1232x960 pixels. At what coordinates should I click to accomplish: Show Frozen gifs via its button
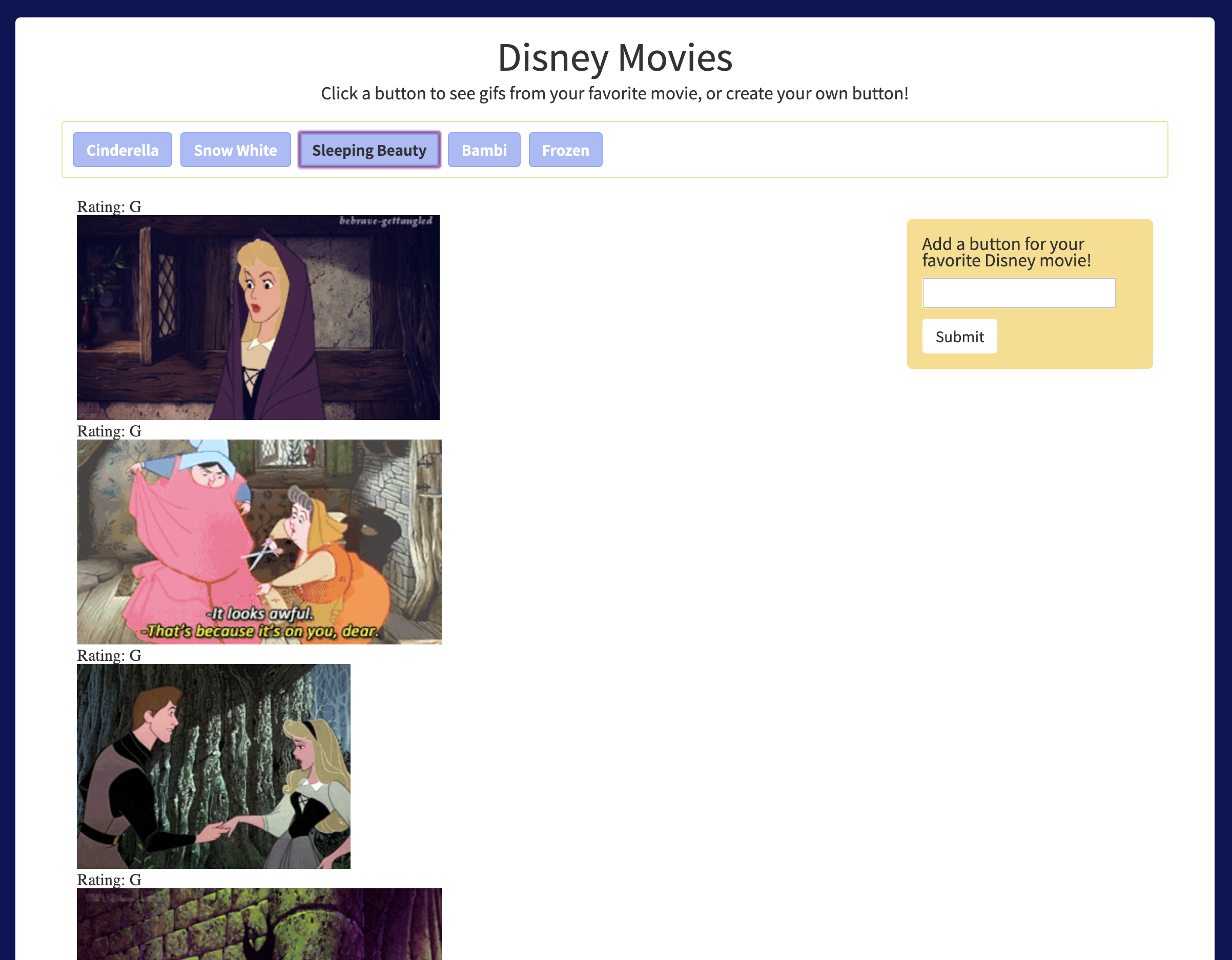(x=565, y=150)
